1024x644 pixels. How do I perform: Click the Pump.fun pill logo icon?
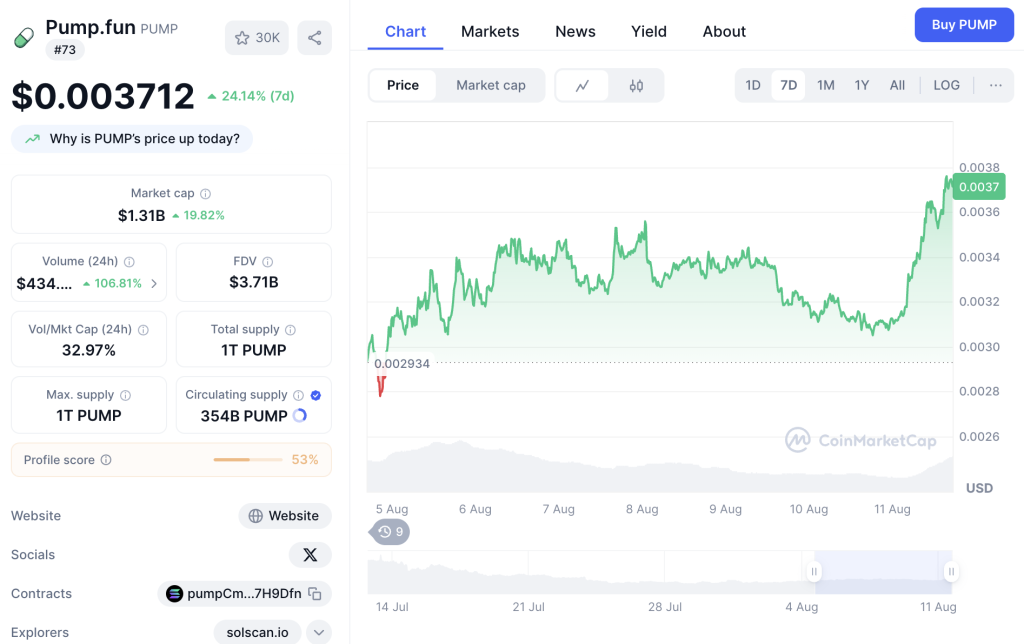tap(24, 37)
